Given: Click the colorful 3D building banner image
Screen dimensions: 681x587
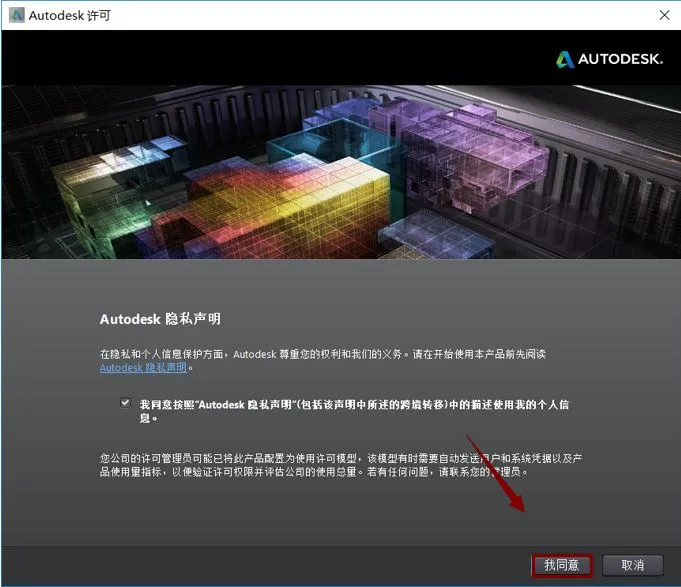Looking at the screenshot, I should point(341,172).
